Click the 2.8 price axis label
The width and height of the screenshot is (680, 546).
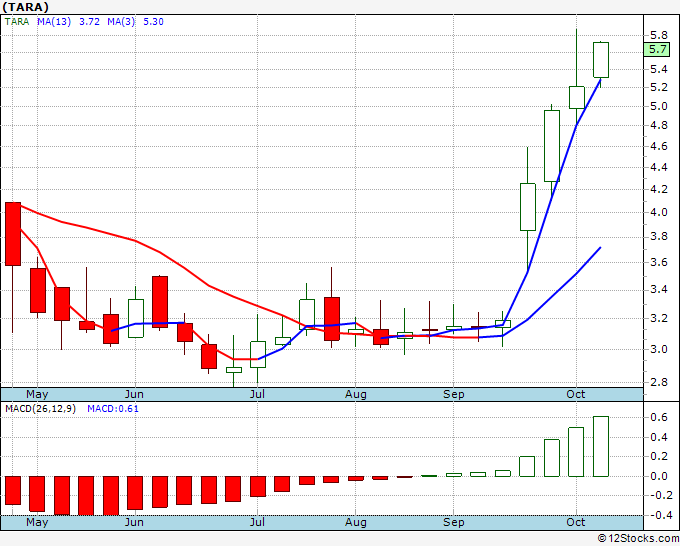click(x=656, y=383)
